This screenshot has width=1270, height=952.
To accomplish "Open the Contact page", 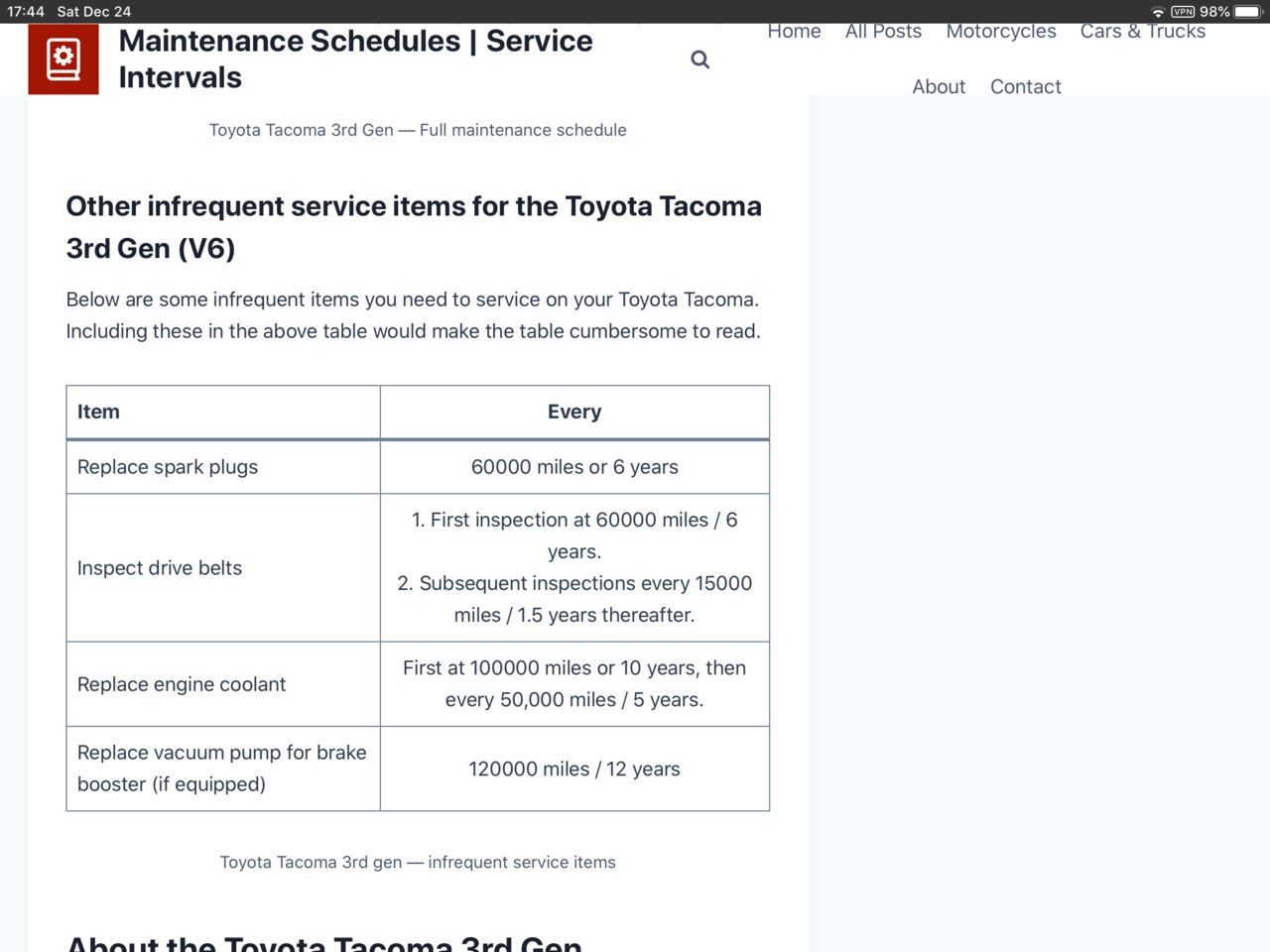I will coord(1026,86).
